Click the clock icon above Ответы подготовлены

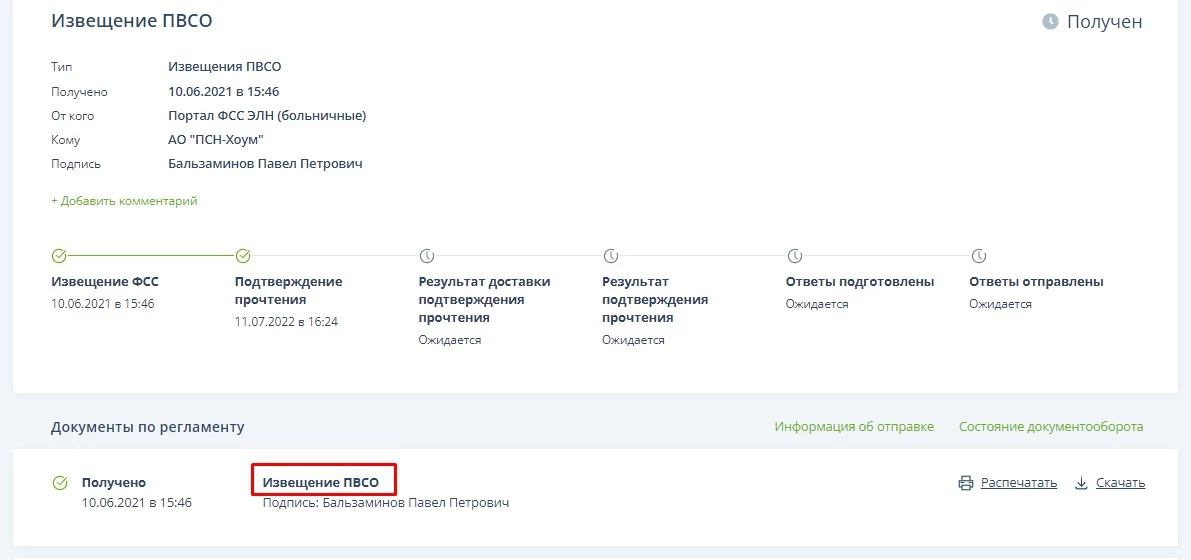click(794, 256)
